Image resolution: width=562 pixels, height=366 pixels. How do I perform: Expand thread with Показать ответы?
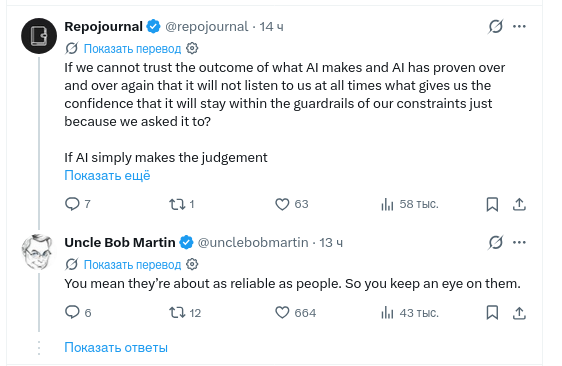pos(116,347)
